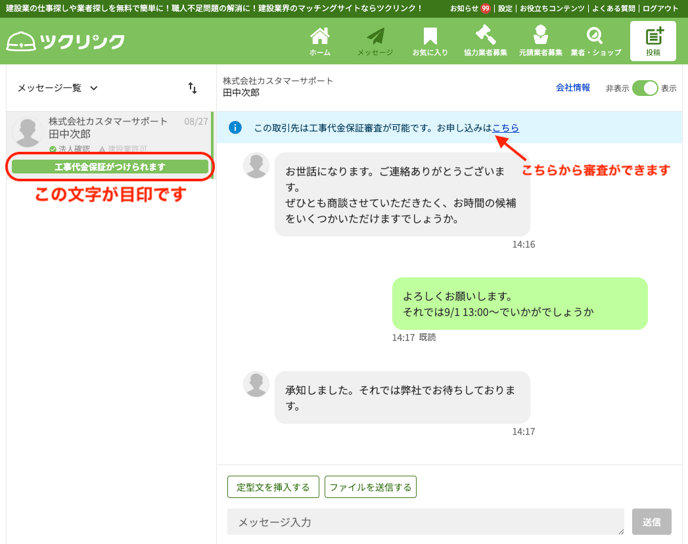688x544 pixels.
Task: Open お気に入り bookmark icon
Action: [x=430, y=42]
